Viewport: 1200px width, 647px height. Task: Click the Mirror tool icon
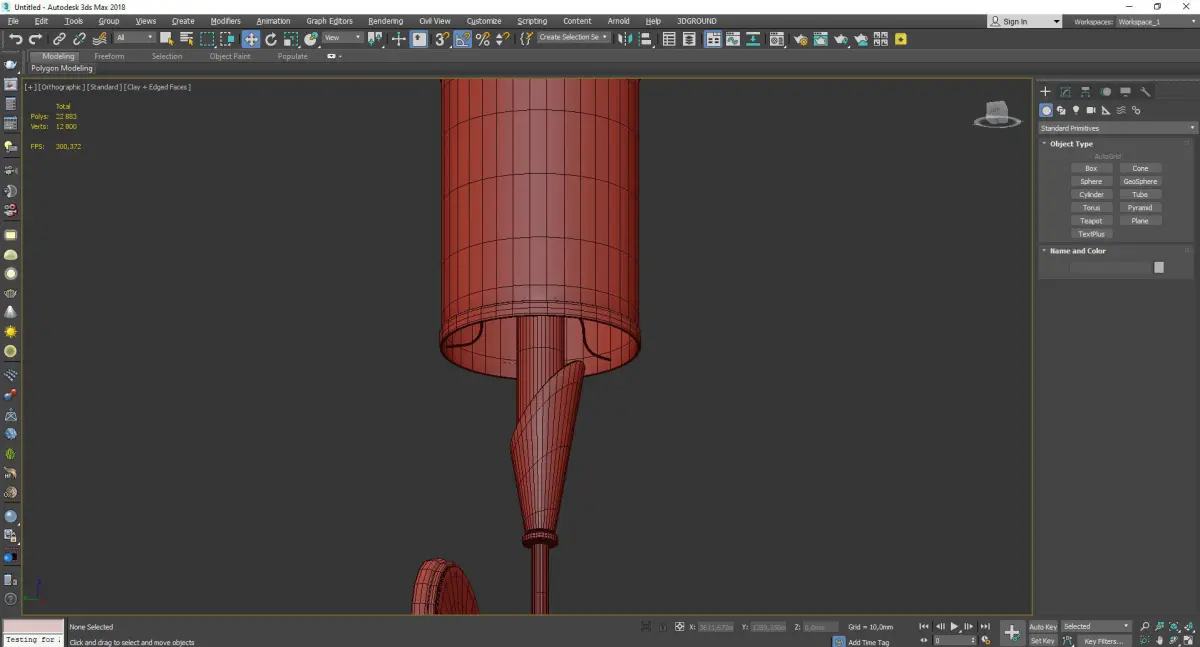click(x=625, y=39)
